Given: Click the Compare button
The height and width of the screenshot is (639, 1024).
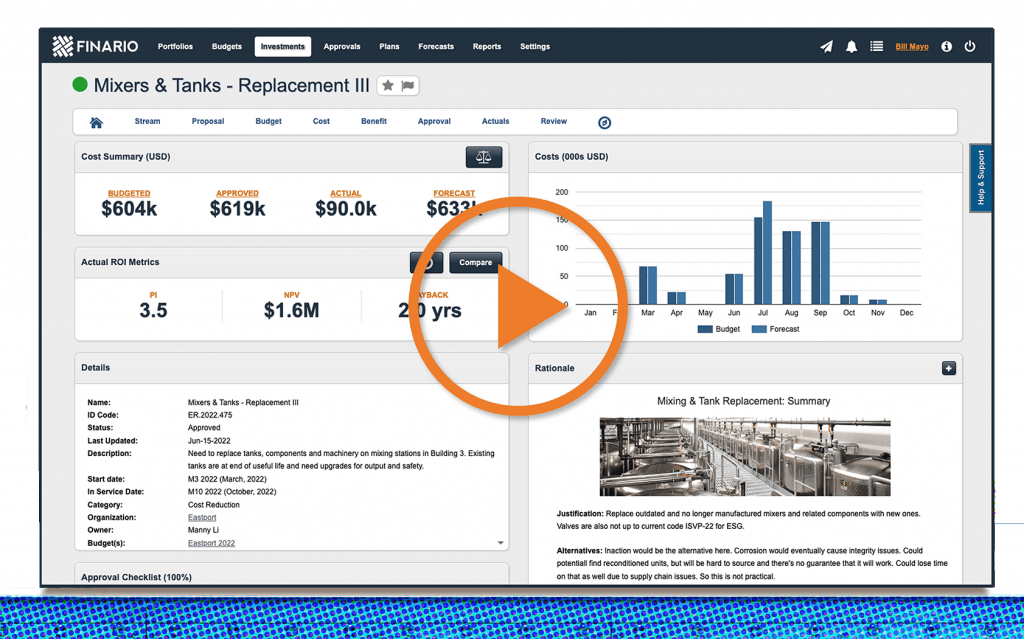Looking at the screenshot, I should (475, 263).
